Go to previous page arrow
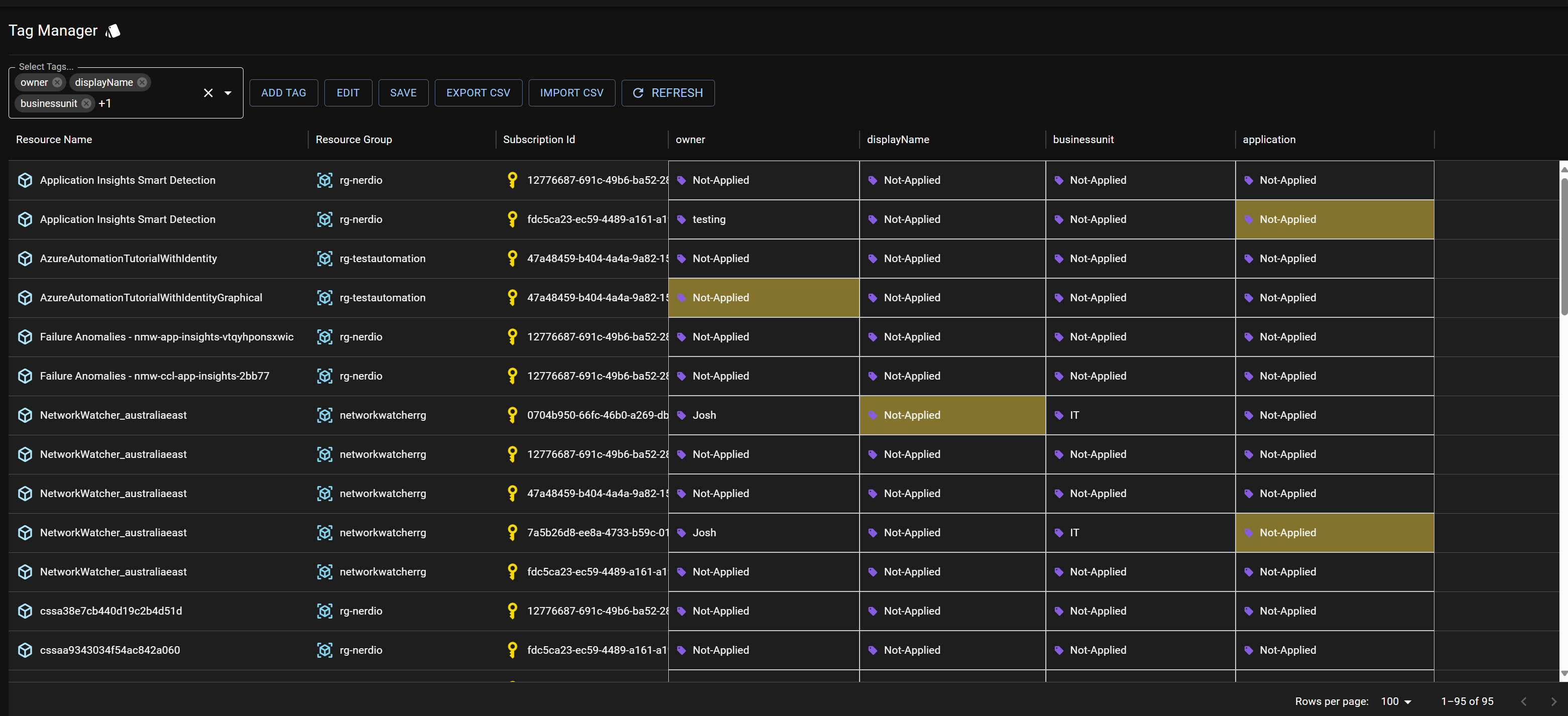The image size is (1568, 716). pyautogui.click(x=1523, y=701)
